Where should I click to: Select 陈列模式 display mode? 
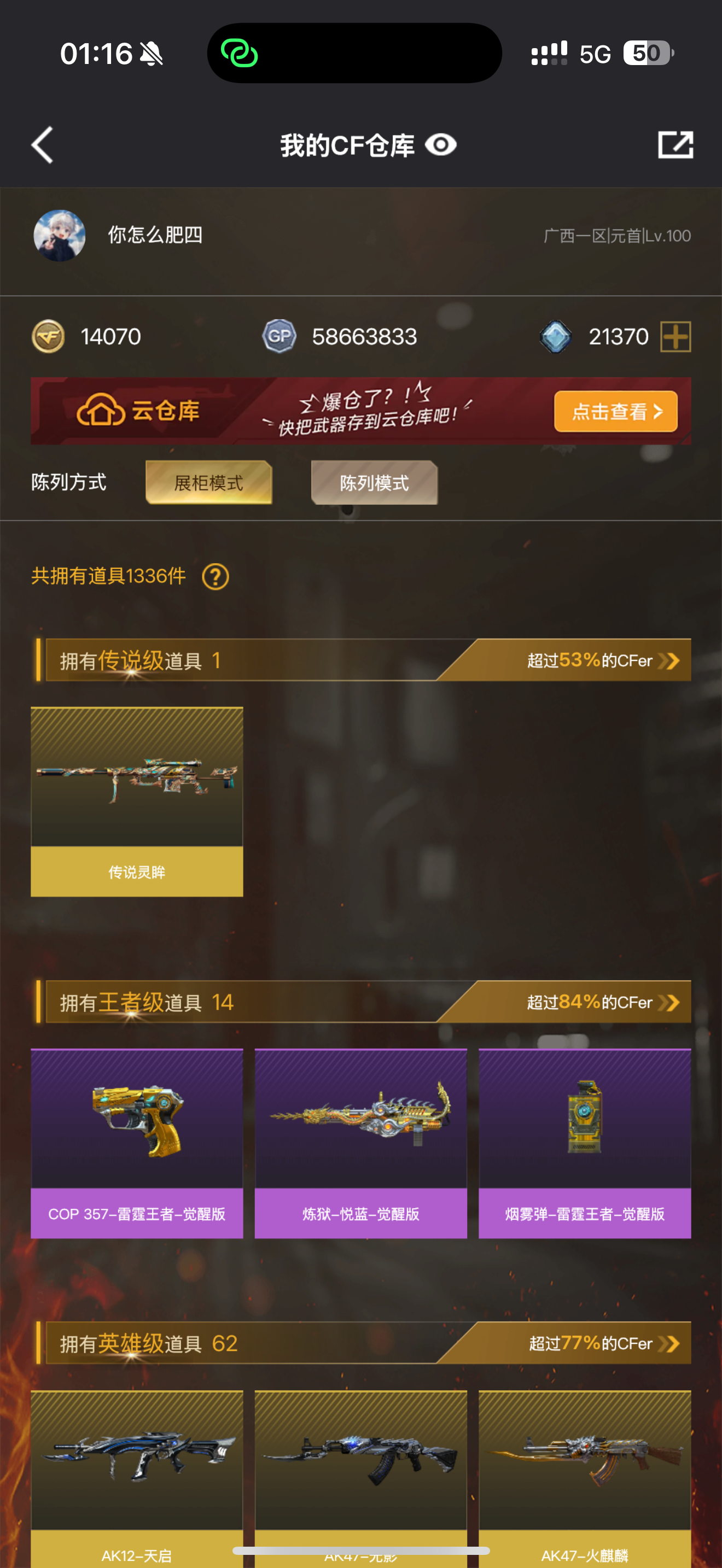pos(374,483)
